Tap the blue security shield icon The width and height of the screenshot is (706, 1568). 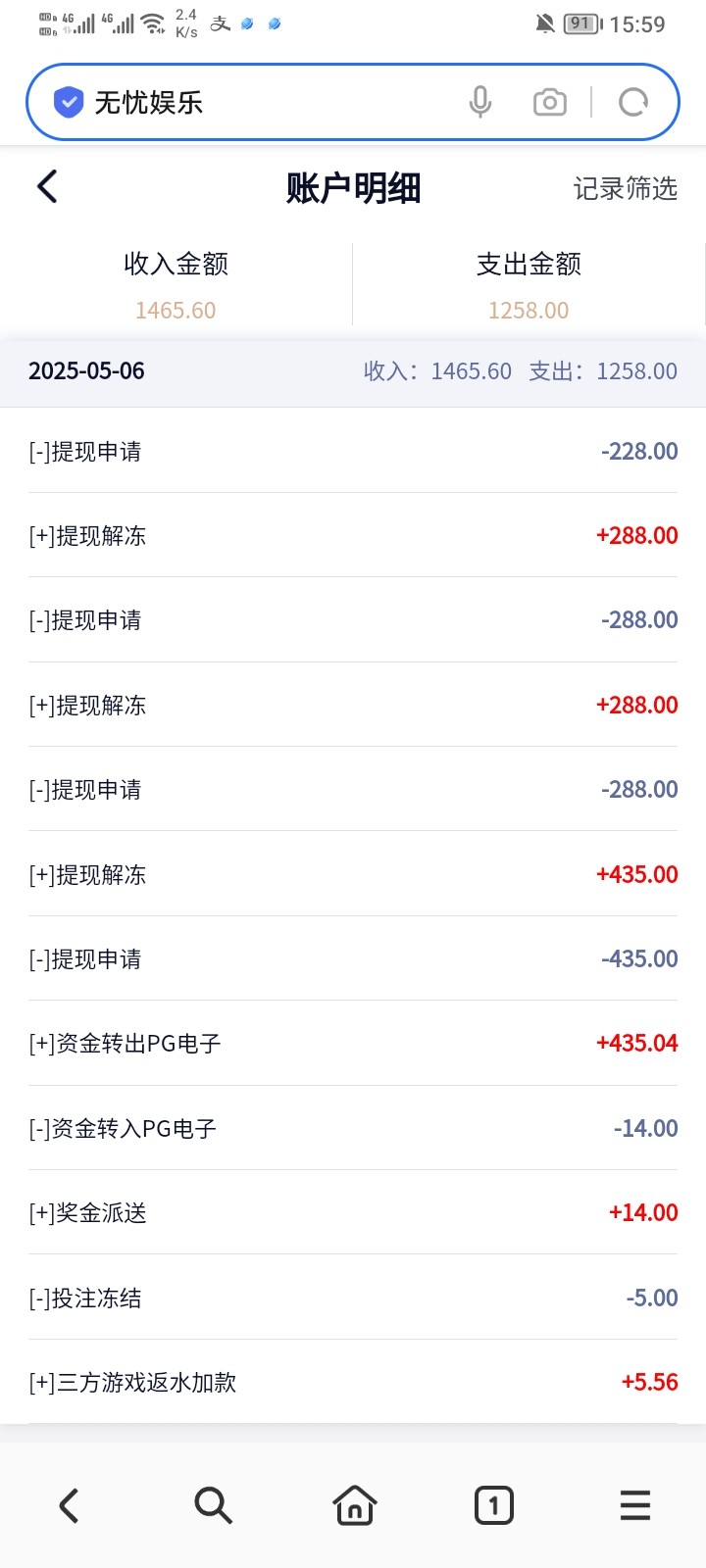(68, 102)
